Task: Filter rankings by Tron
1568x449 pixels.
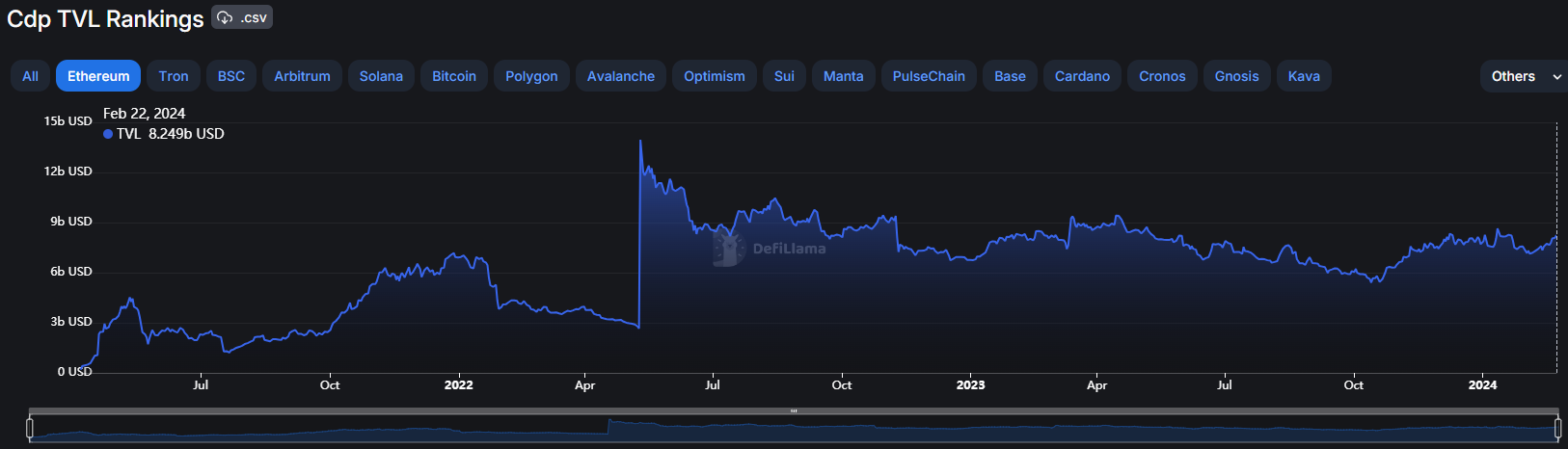Action: tap(174, 76)
